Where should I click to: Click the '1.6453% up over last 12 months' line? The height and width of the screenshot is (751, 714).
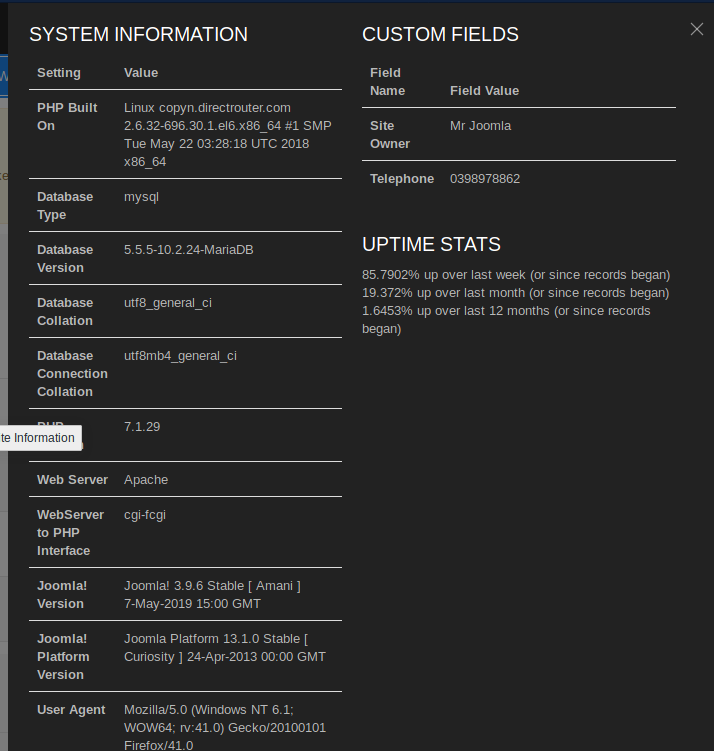pos(506,319)
